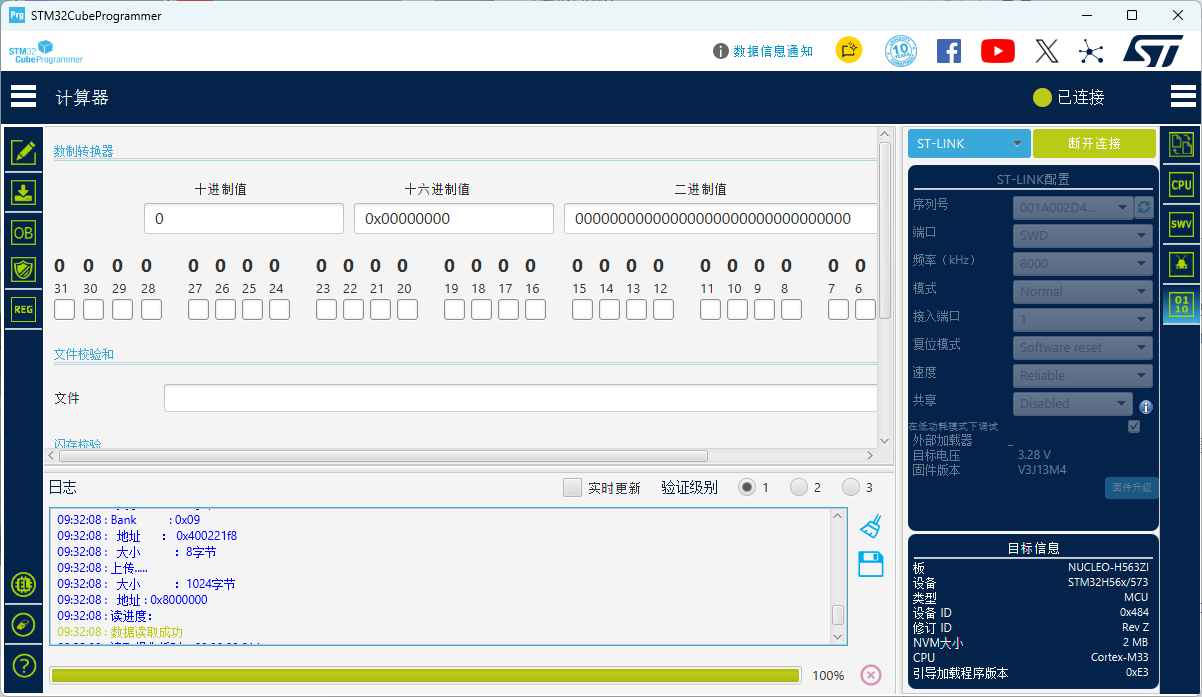1202x697 pixels.
Task: Click the yellow external link icon in header
Action: point(849,50)
